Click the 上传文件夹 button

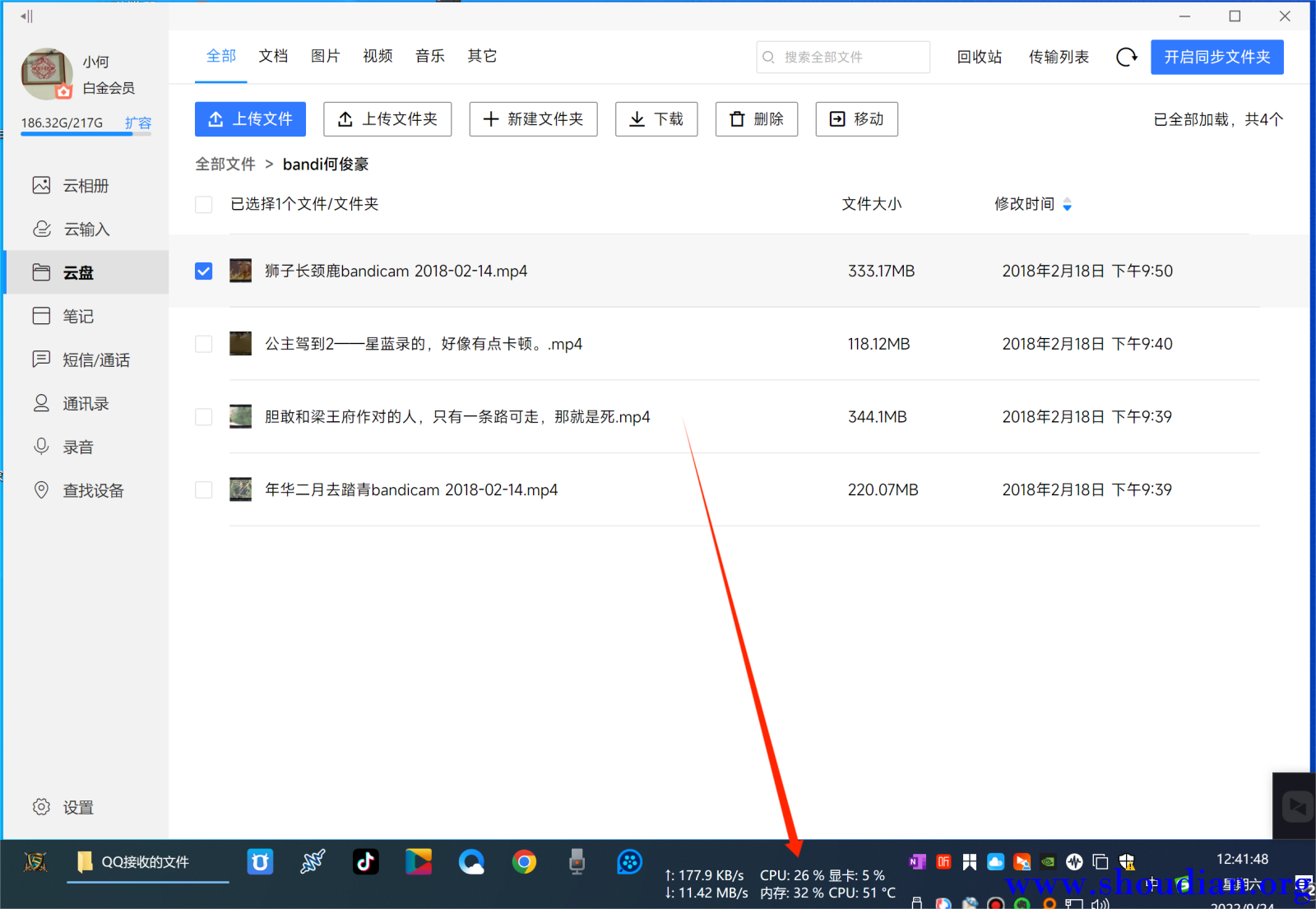pyautogui.click(x=387, y=119)
